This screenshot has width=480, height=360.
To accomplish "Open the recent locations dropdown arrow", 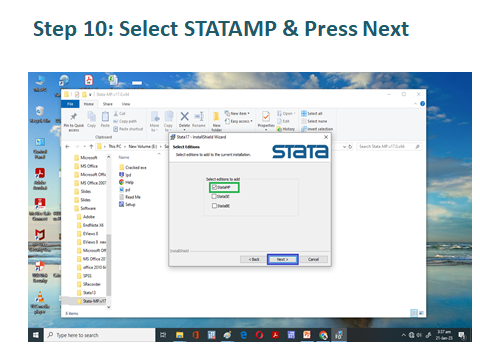I will pos(85,147).
